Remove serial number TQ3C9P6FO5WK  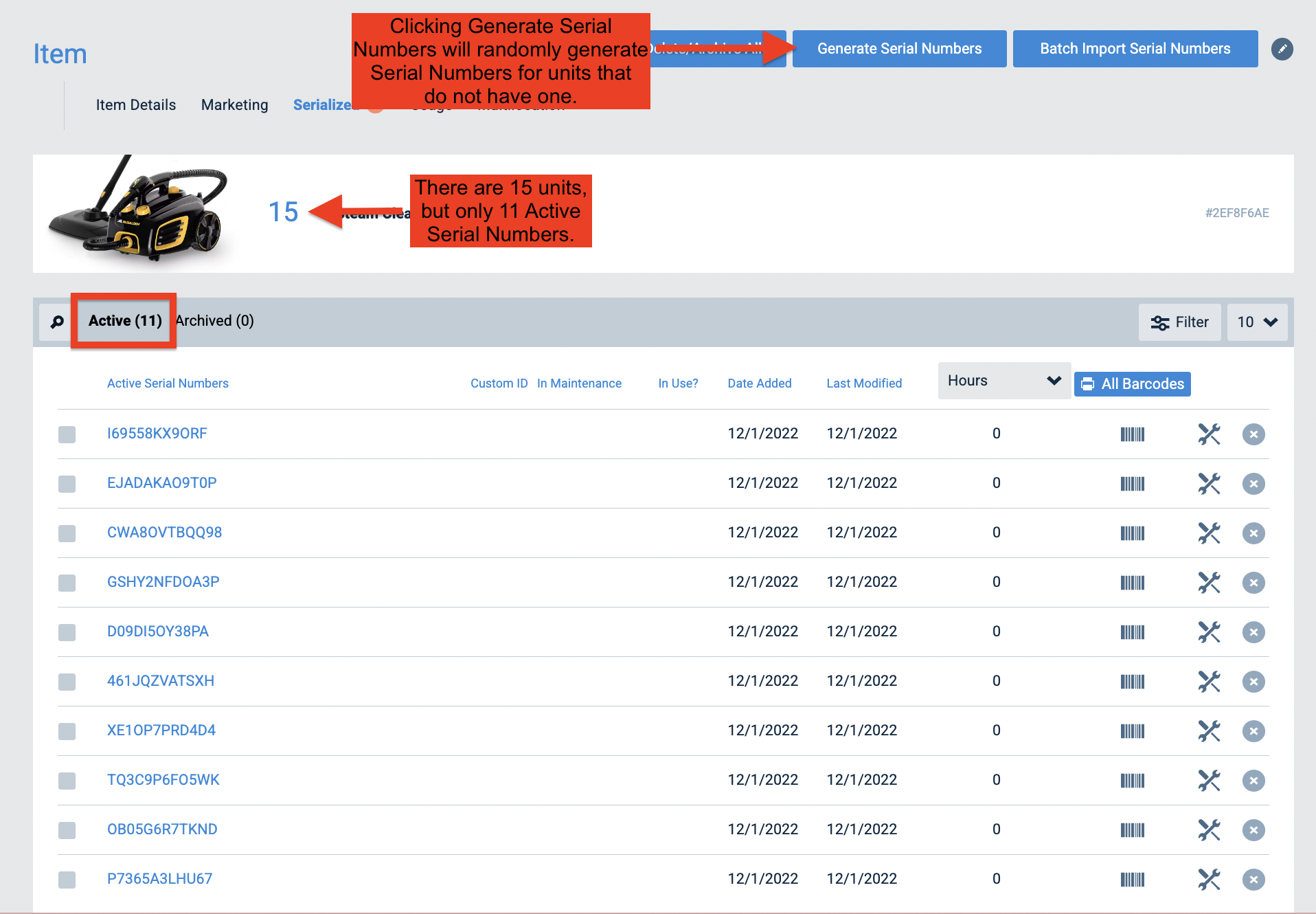(x=1253, y=780)
